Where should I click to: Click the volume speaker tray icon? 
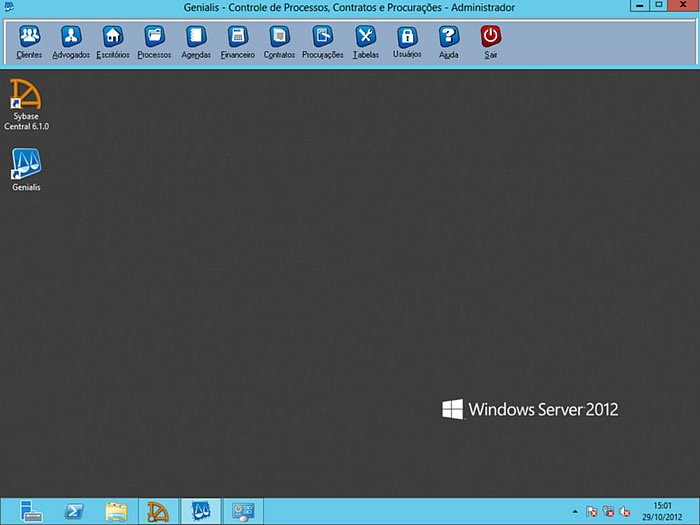625,512
